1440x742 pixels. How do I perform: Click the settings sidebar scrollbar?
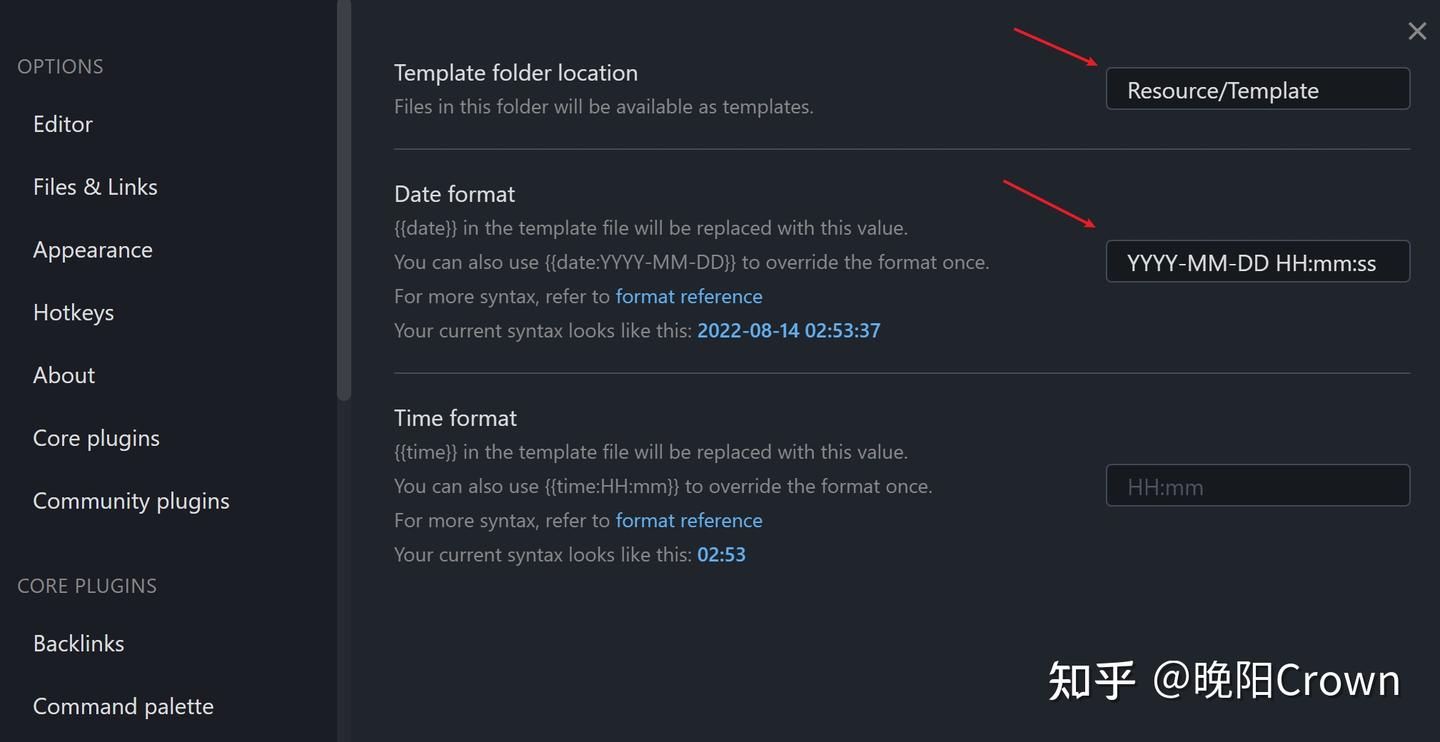tap(344, 200)
